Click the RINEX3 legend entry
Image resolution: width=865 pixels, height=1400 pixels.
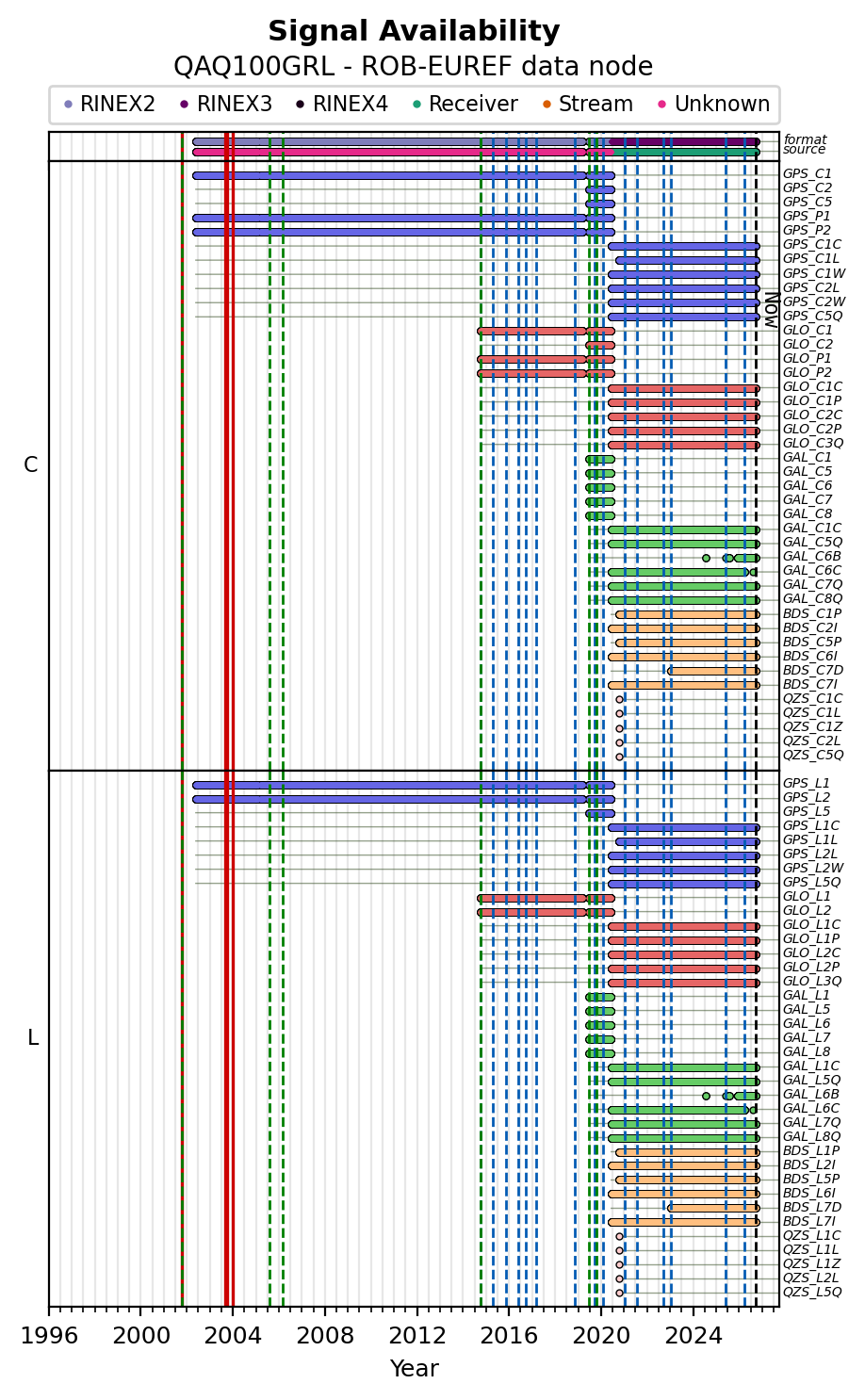pyautogui.click(x=225, y=105)
